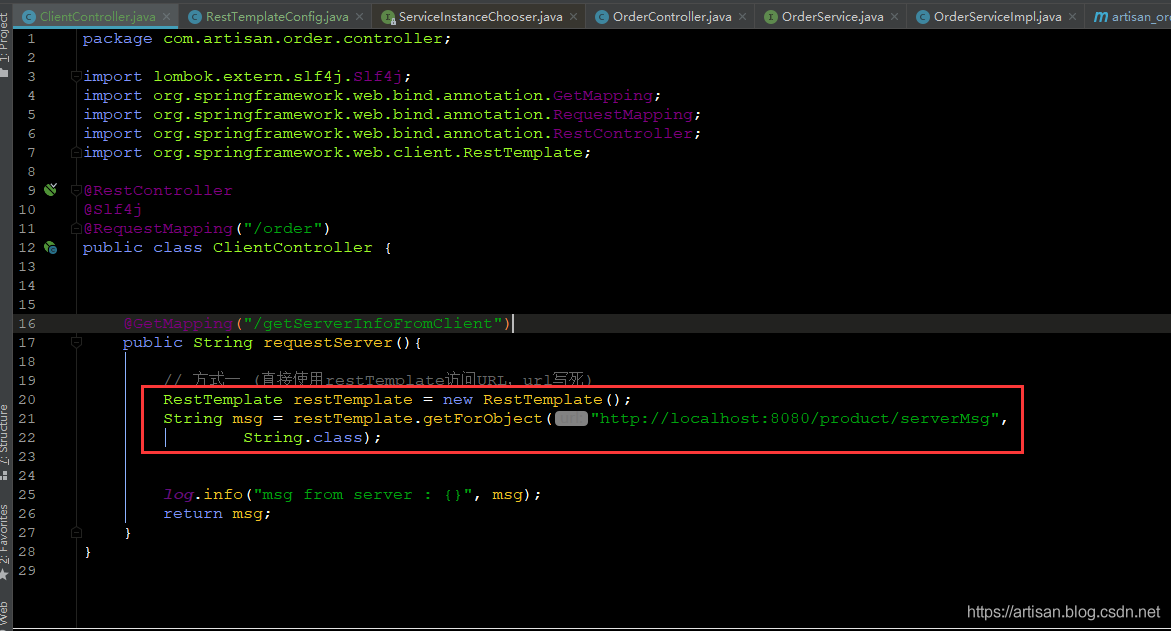
Task: Close the OrderService.java tab
Action: click(893, 17)
